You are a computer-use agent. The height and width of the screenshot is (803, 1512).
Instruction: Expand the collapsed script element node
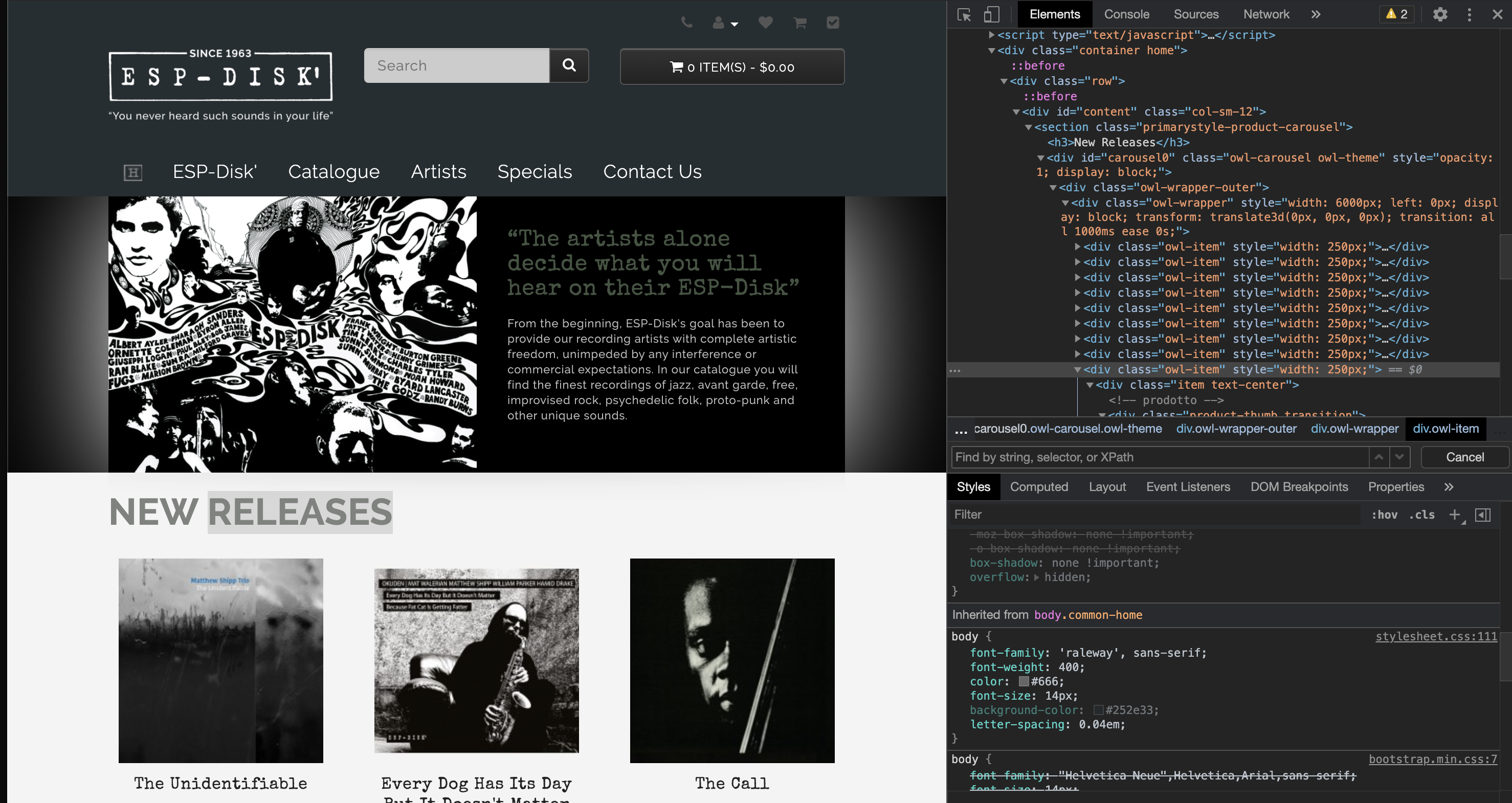tap(991, 35)
